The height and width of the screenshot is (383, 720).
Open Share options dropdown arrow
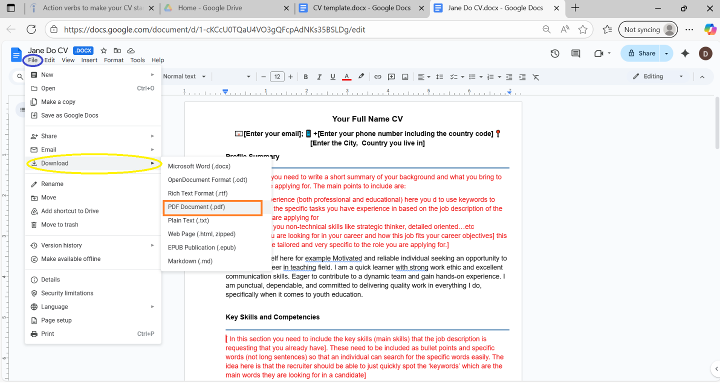[666, 53]
